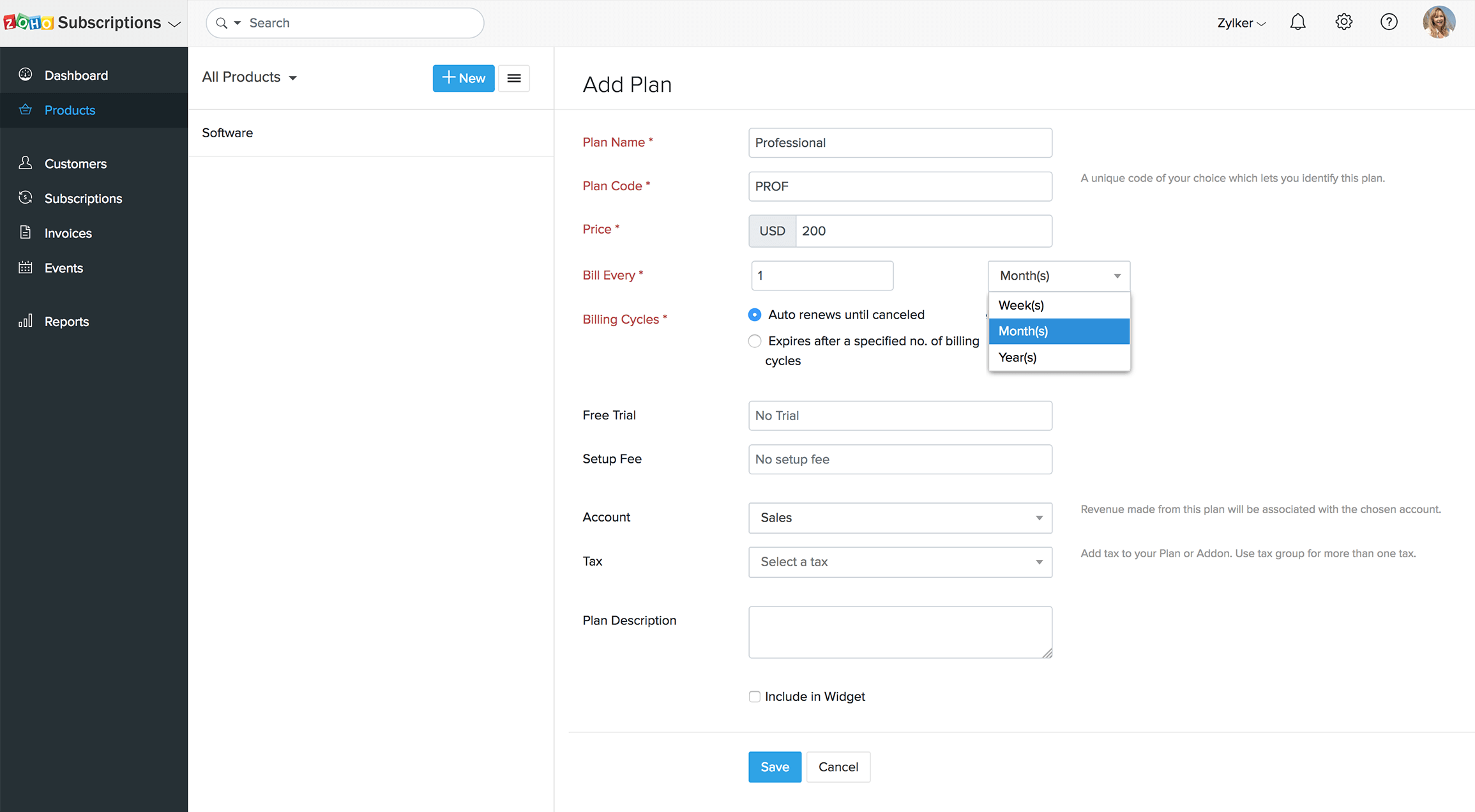This screenshot has width=1475, height=812.
Task: Click the Events calendar icon
Action: point(26,267)
